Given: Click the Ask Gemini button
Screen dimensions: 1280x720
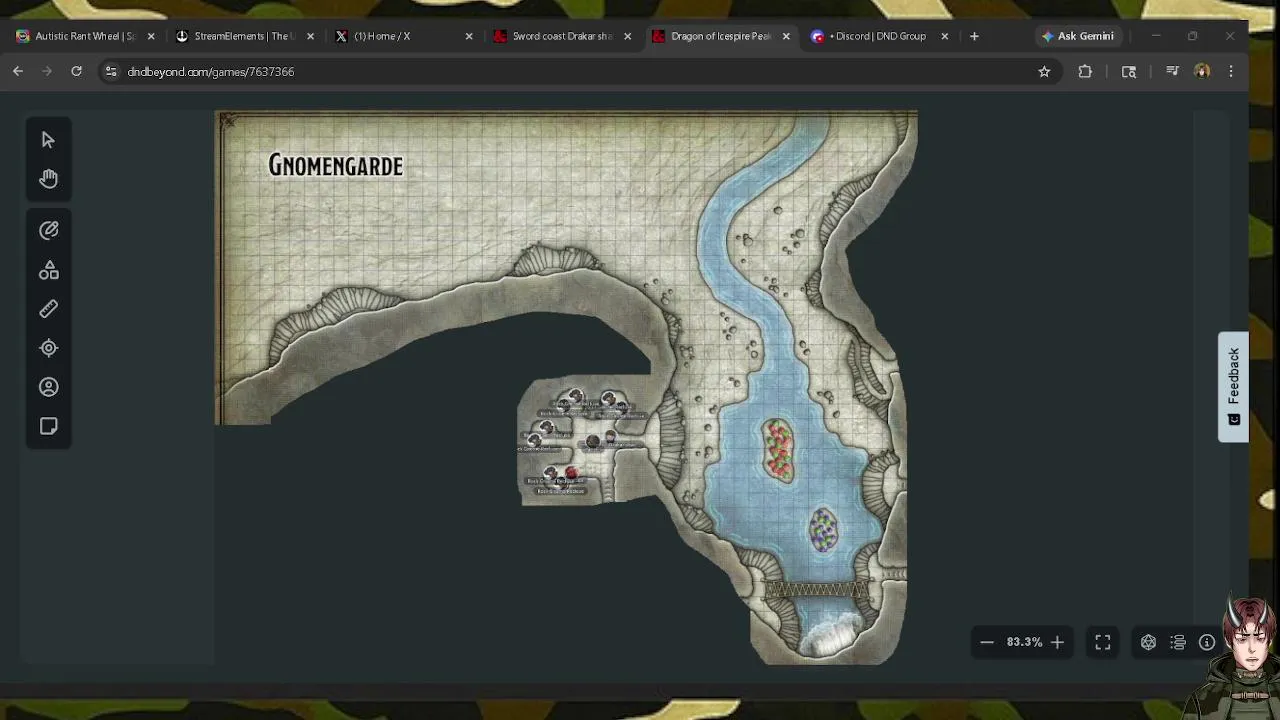Looking at the screenshot, I should [x=1077, y=36].
